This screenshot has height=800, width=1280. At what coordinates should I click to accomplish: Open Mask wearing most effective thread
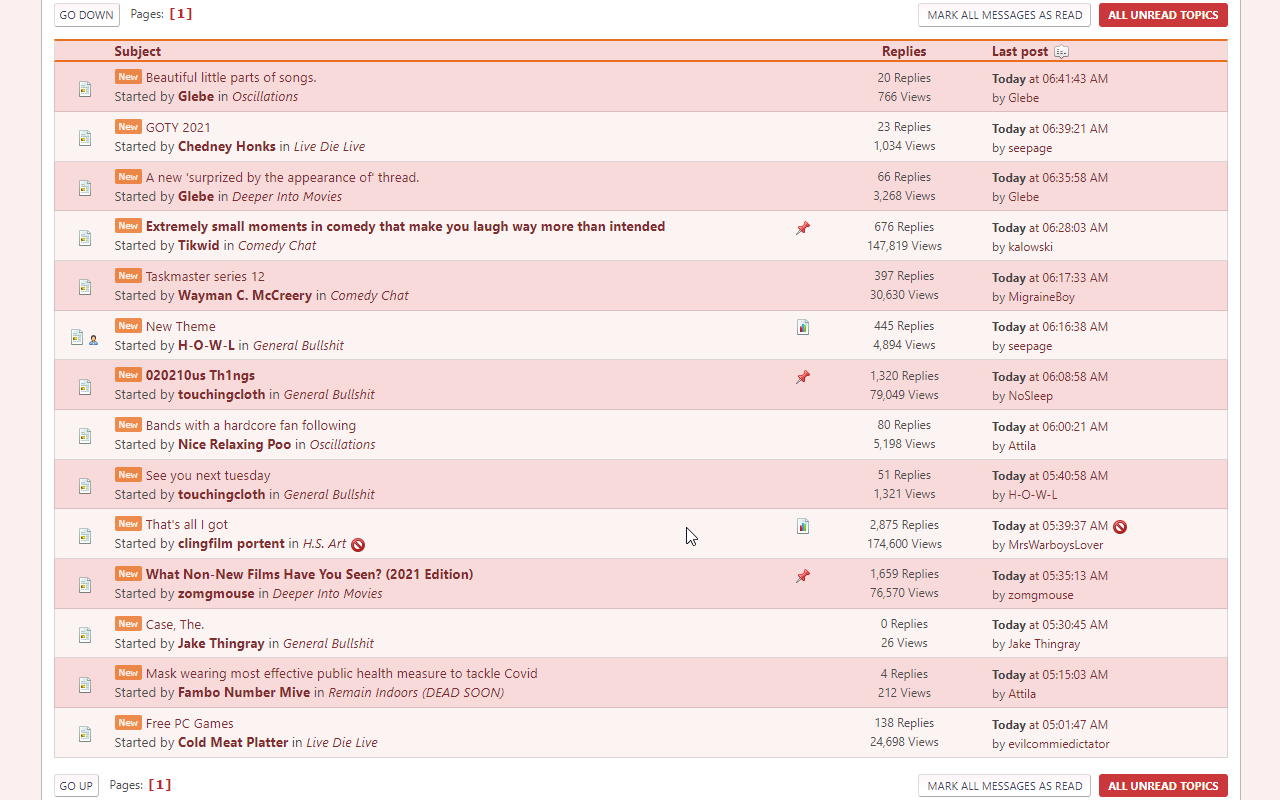pyautogui.click(x=342, y=674)
